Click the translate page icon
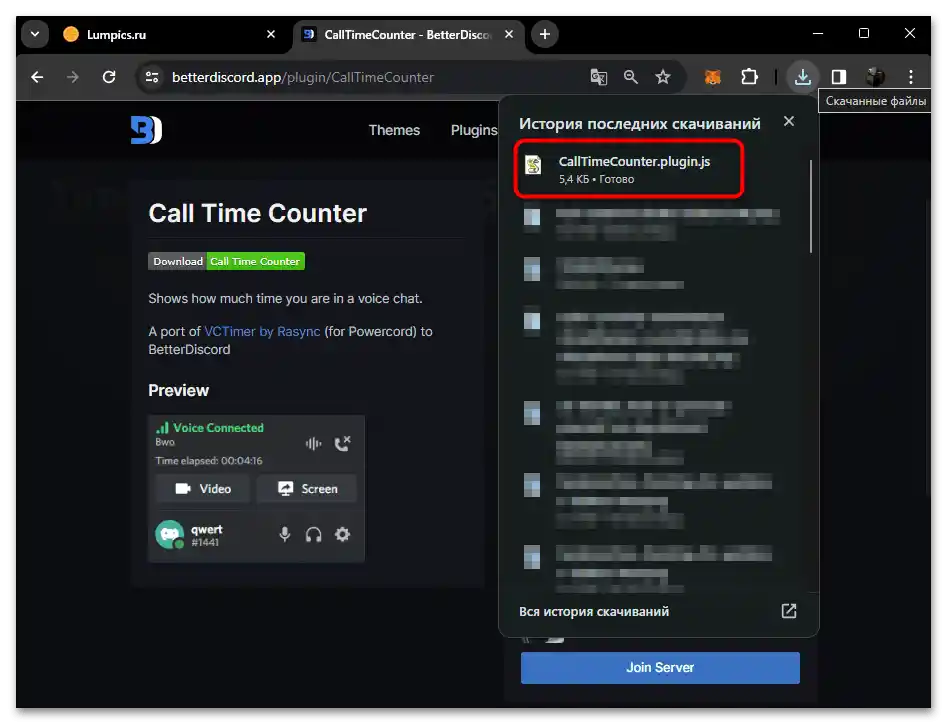The width and height of the screenshot is (947, 724). 598,77
